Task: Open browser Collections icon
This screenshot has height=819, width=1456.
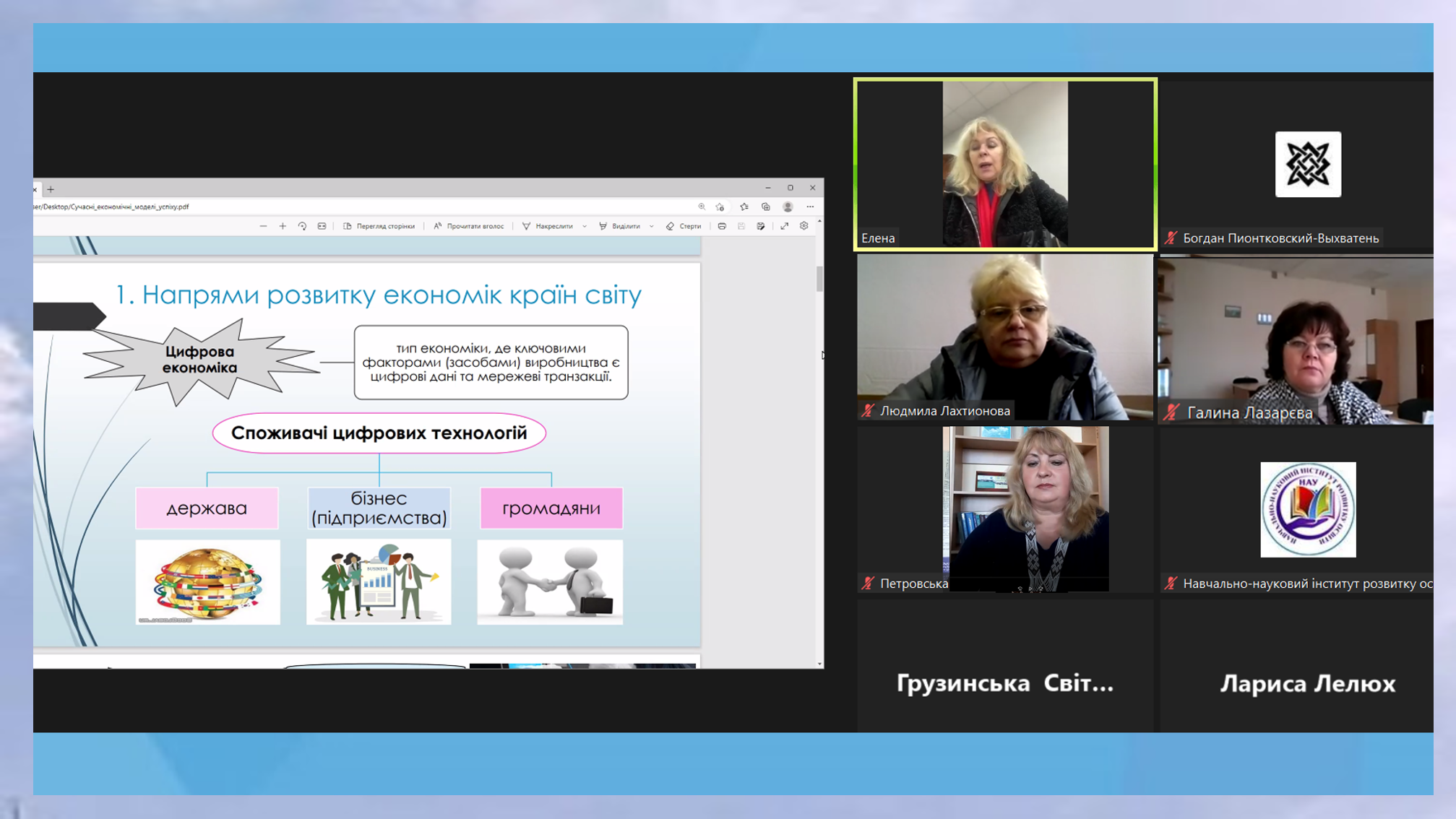Action: 766,207
